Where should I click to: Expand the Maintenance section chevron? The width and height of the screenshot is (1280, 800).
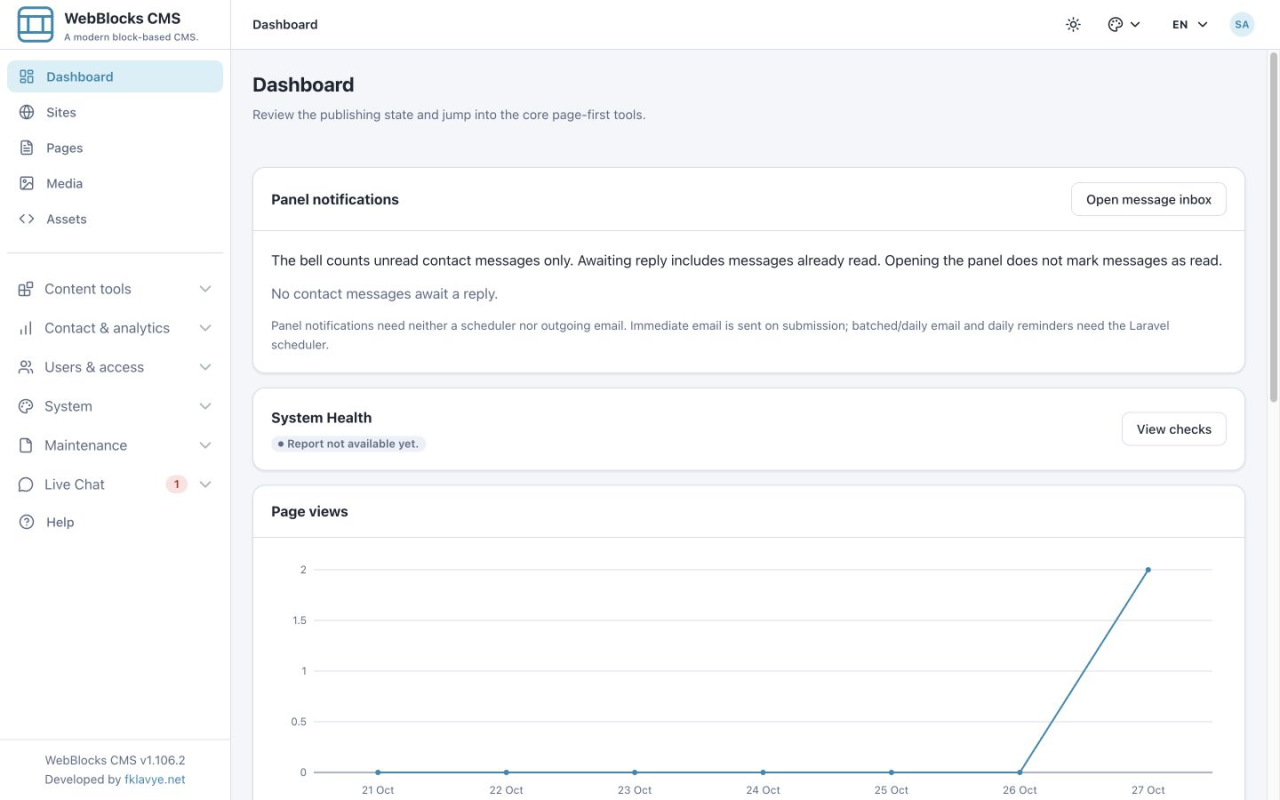[x=205, y=445]
